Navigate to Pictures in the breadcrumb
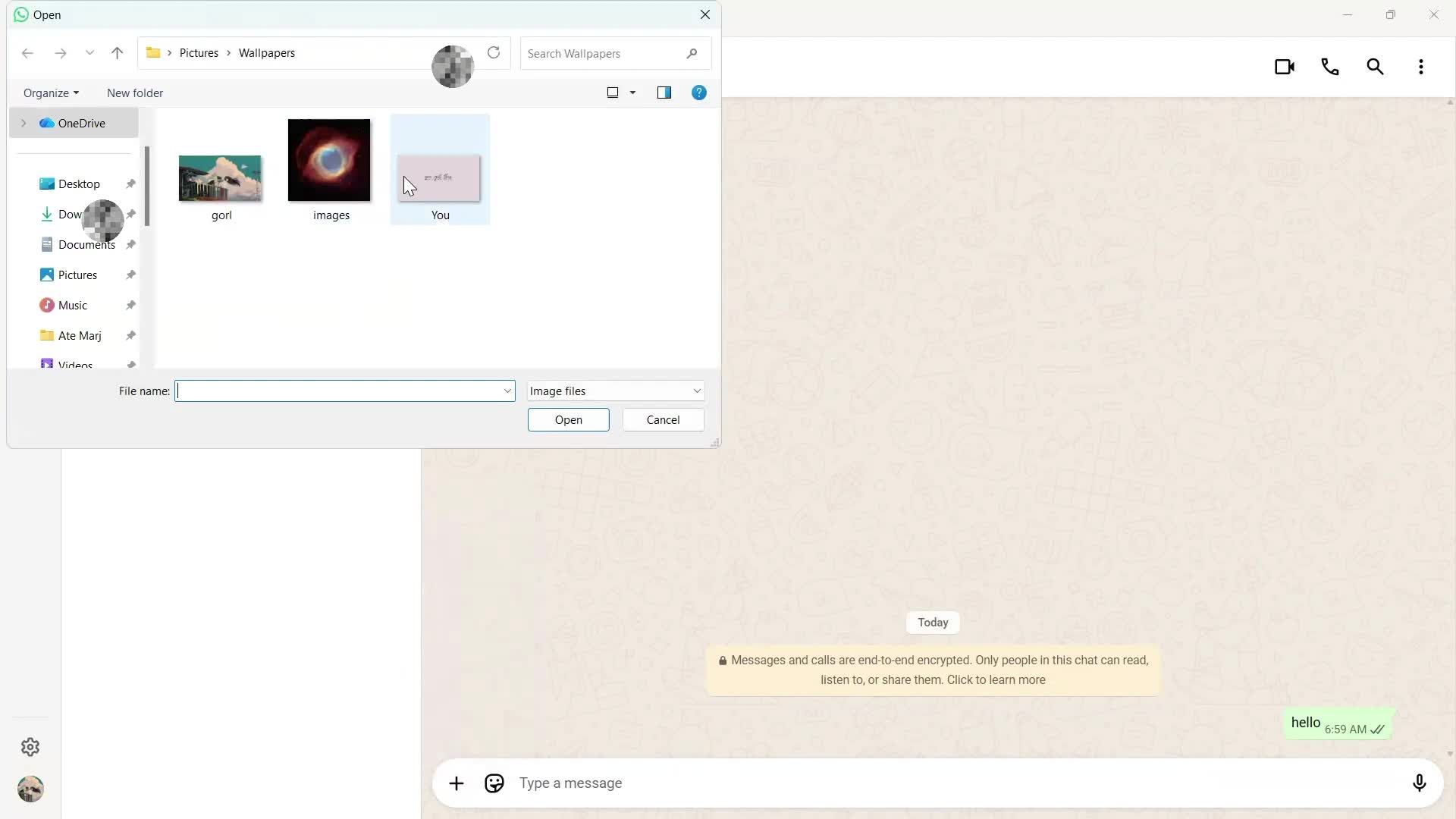The height and width of the screenshot is (819, 1456). pyautogui.click(x=199, y=53)
